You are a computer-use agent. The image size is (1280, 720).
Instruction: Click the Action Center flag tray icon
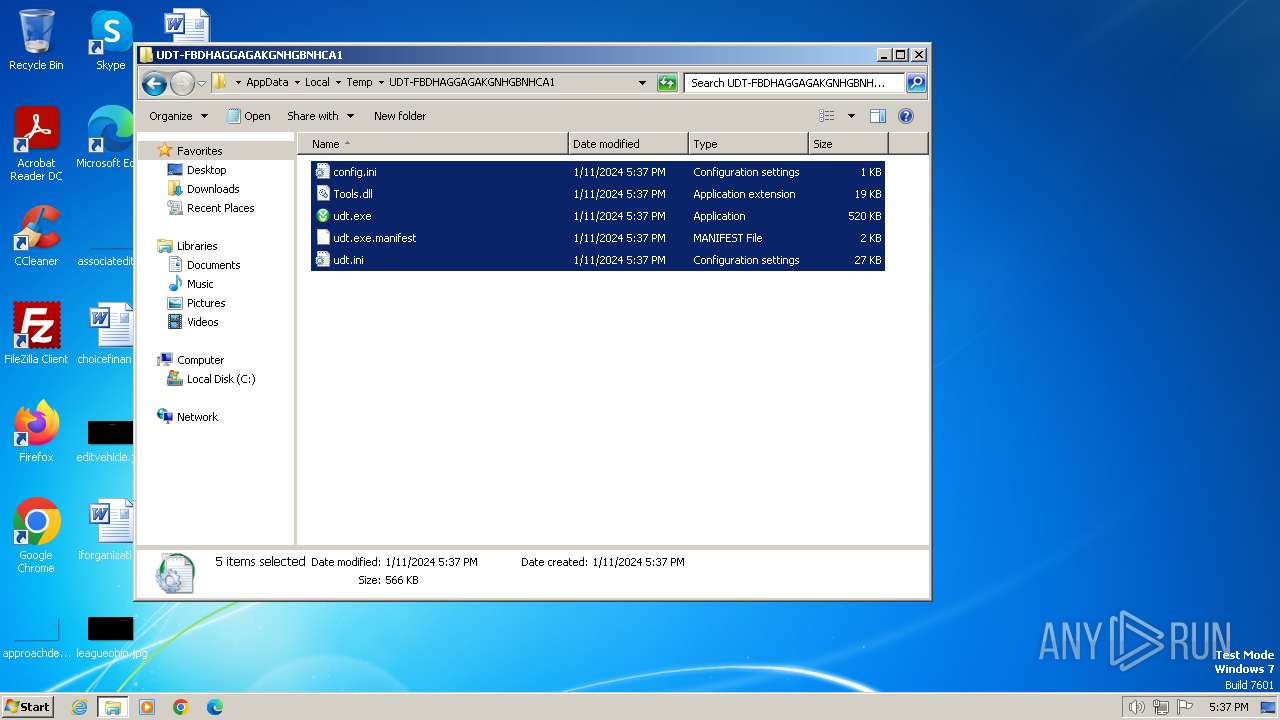(x=1185, y=707)
